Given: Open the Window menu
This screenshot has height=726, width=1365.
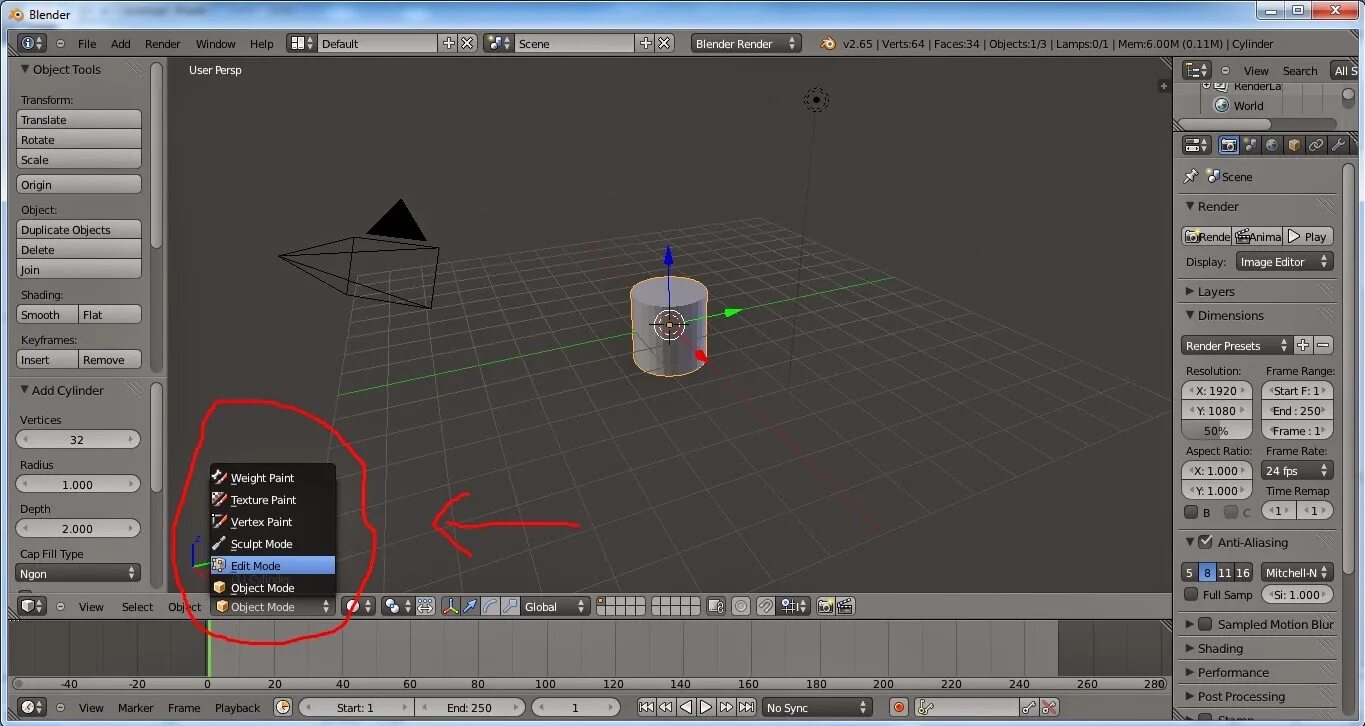Looking at the screenshot, I should coord(215,43).
